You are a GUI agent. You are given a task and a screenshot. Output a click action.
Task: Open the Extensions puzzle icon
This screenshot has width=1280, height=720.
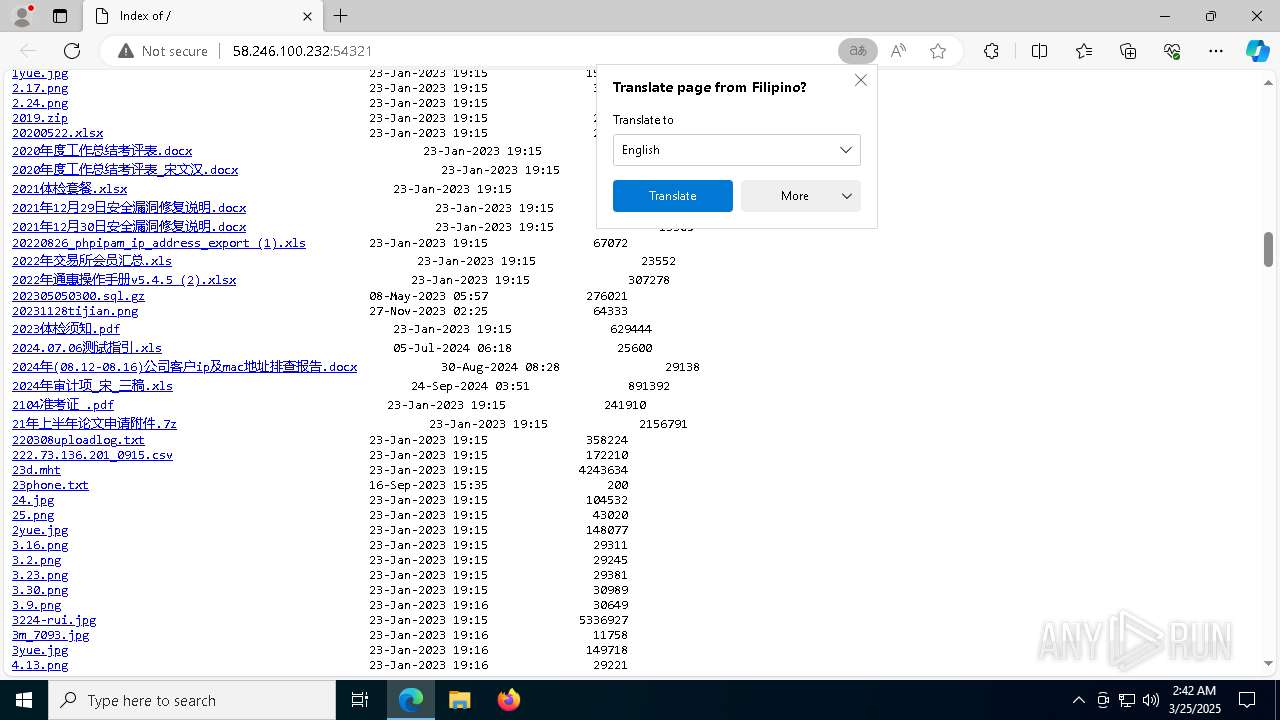(x=991, y=51)
